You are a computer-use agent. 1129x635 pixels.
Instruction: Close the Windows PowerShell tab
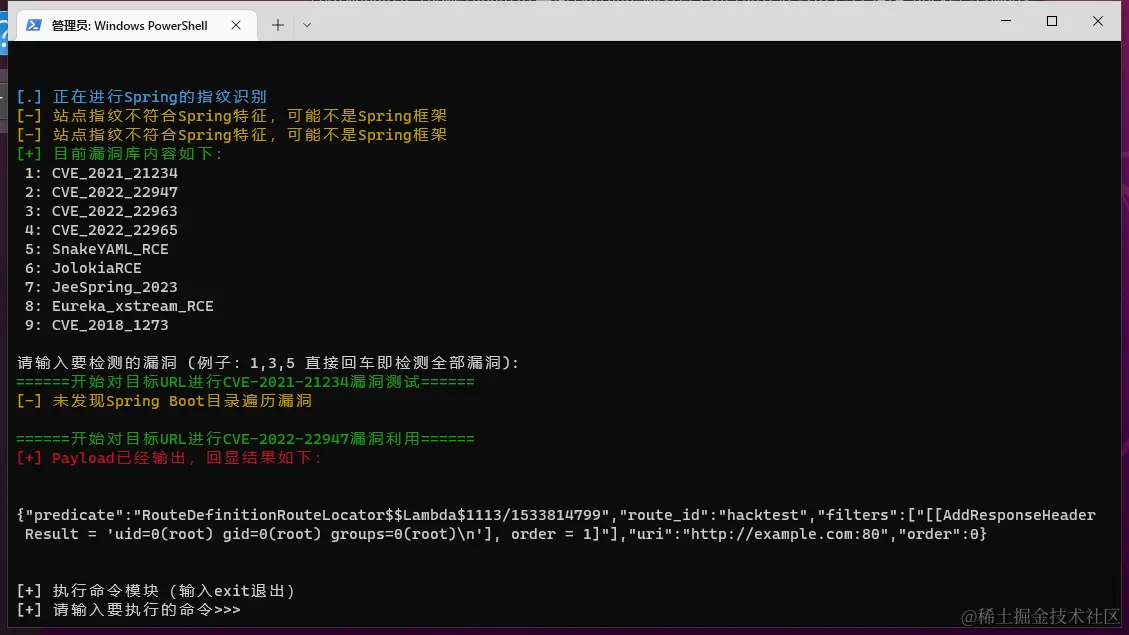(235, 25)
